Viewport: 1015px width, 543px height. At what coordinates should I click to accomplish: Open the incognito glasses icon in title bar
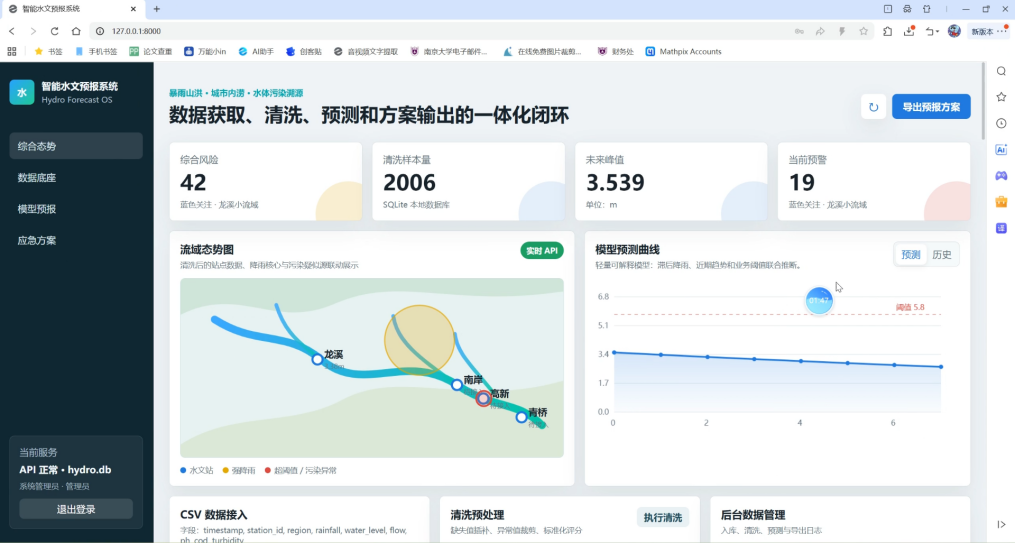point(907,9)
